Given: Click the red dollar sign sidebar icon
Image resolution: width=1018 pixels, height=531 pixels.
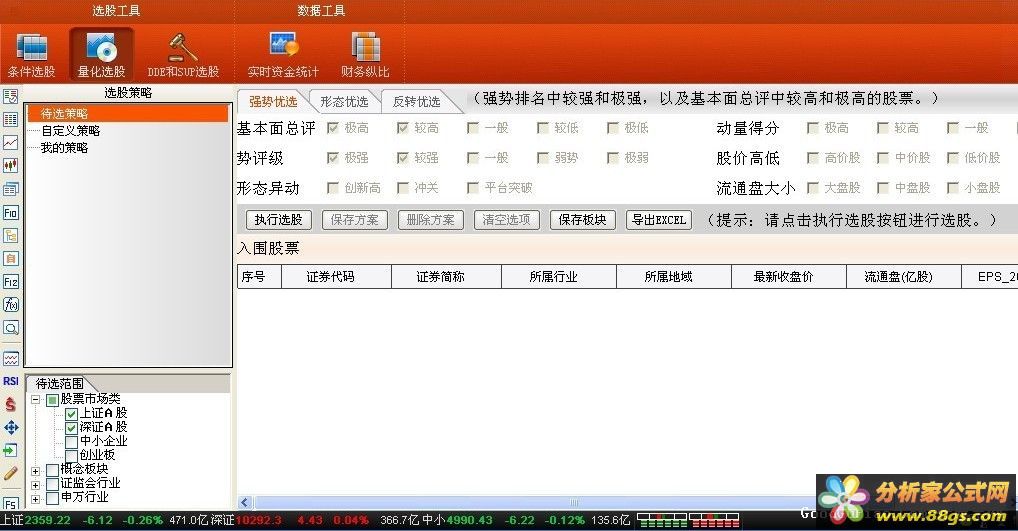Looking at the screenshot, I should pyautogui.click(x=10, y=404).
